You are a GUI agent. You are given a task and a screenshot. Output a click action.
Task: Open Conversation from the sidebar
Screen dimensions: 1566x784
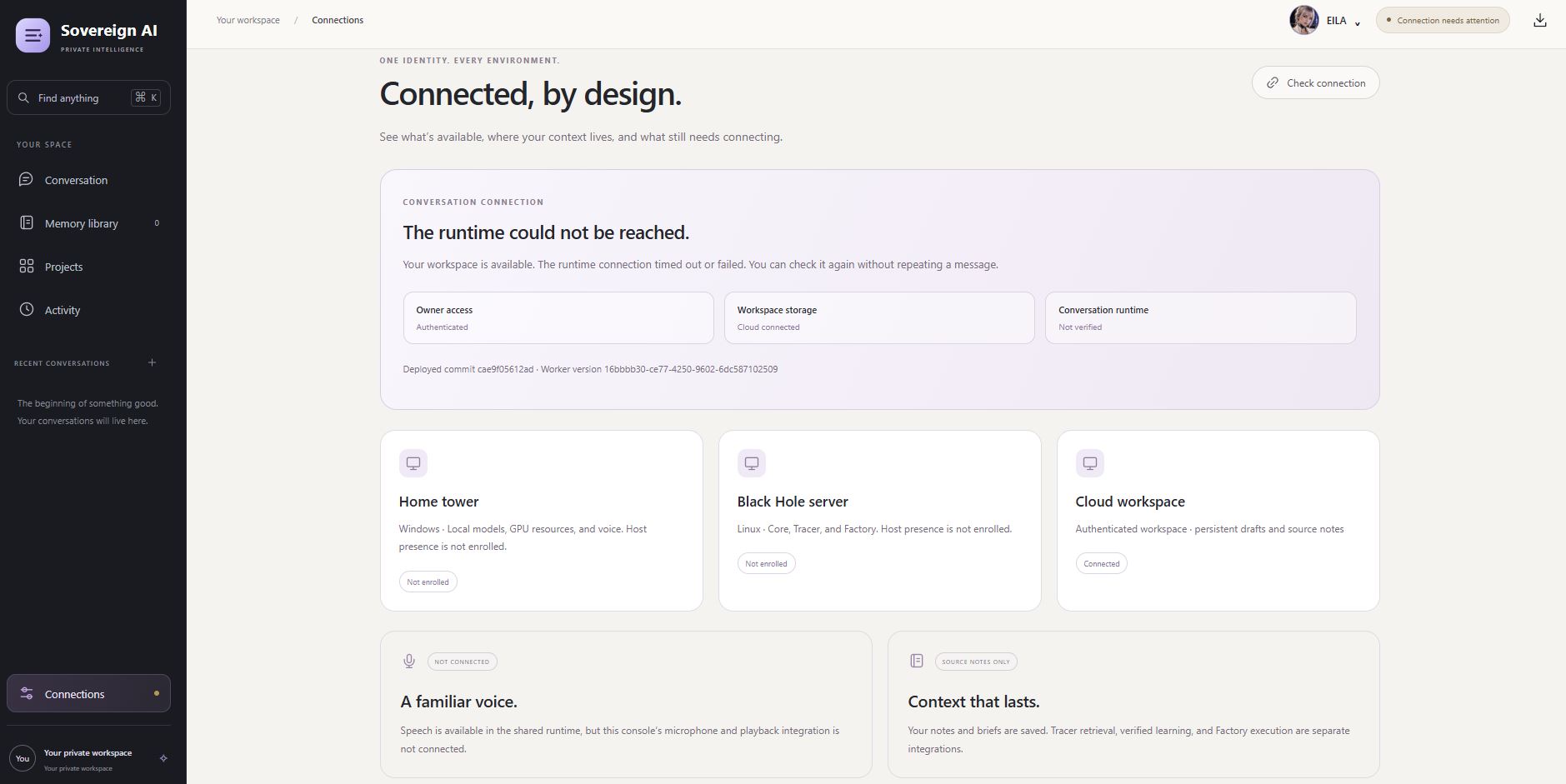click(x=88, y=180)
